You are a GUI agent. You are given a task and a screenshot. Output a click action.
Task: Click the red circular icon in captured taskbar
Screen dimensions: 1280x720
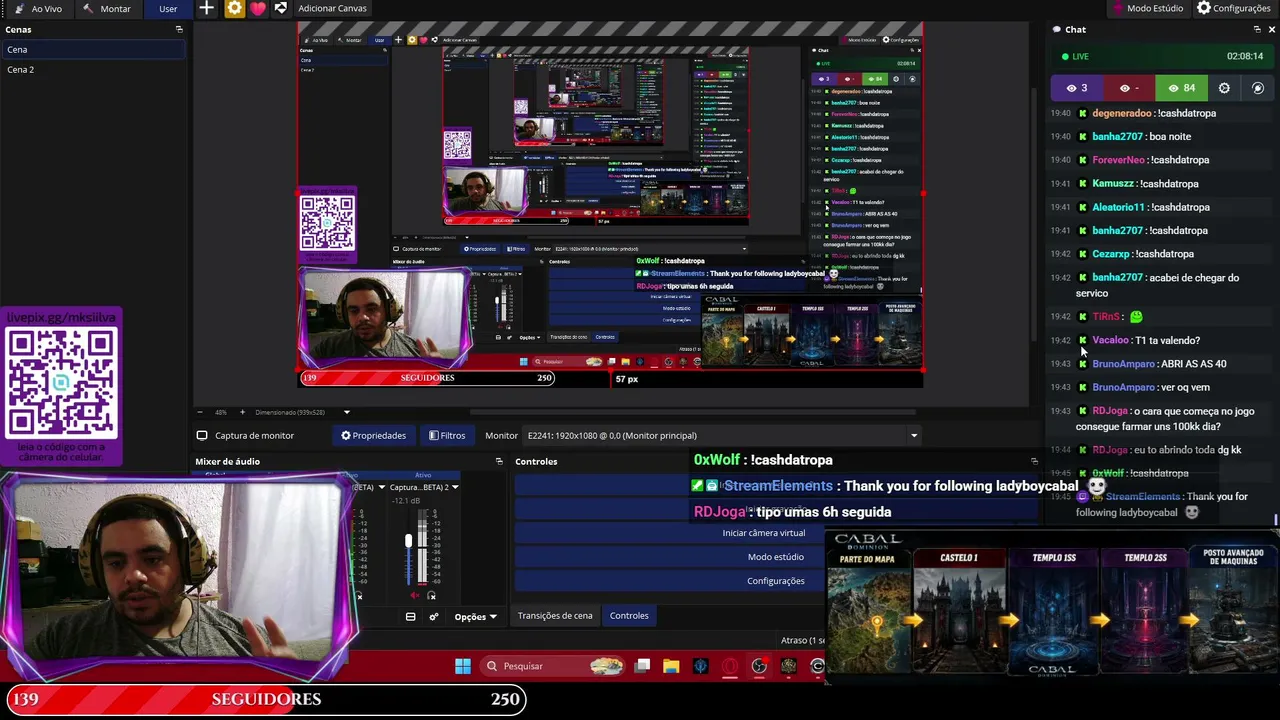[x=730, y=666]
